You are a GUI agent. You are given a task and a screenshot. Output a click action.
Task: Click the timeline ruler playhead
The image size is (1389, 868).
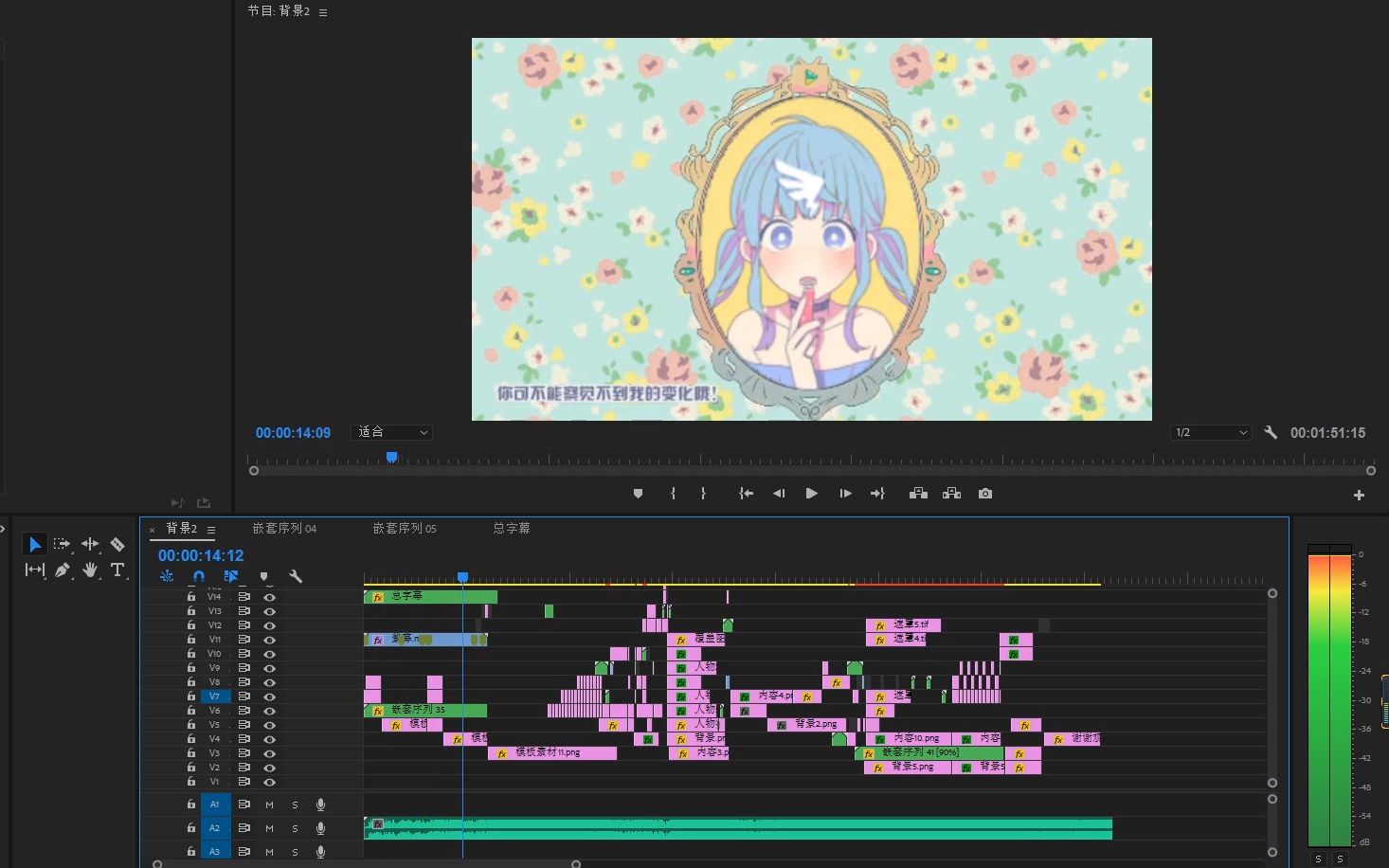pos(462,577)
